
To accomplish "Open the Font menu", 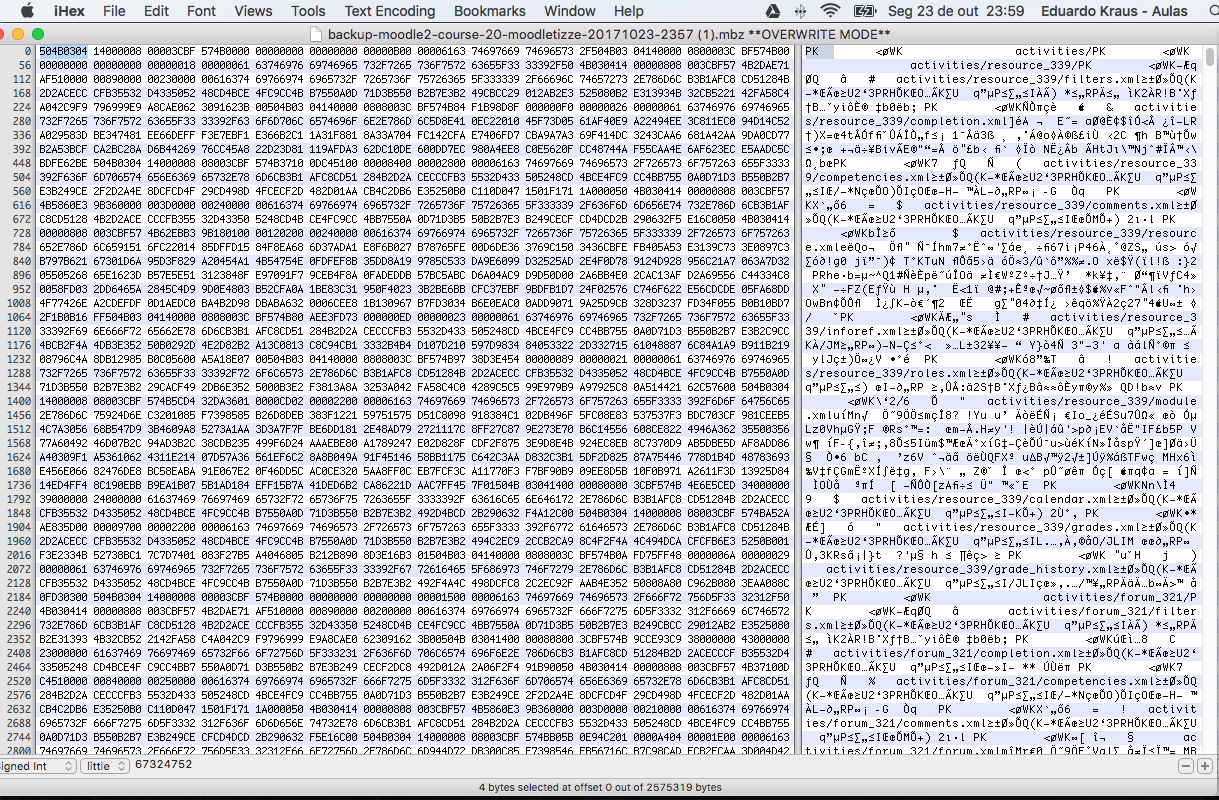I will [201, 11].
